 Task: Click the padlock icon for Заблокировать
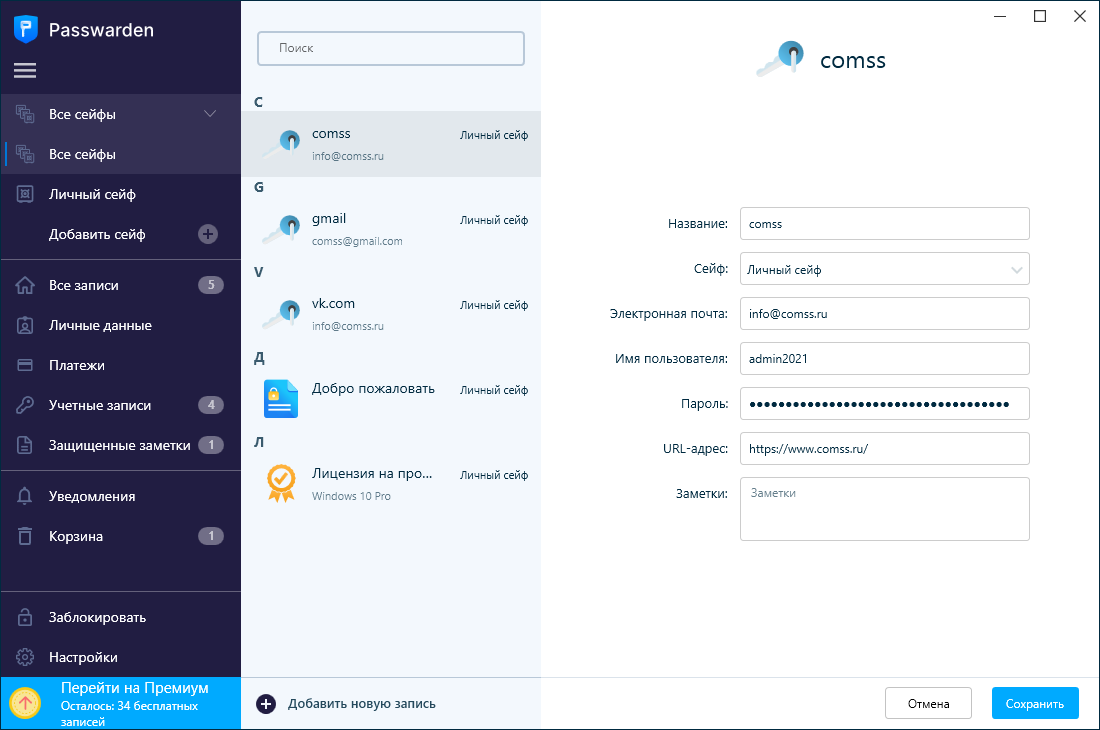[x=25, y=617]
